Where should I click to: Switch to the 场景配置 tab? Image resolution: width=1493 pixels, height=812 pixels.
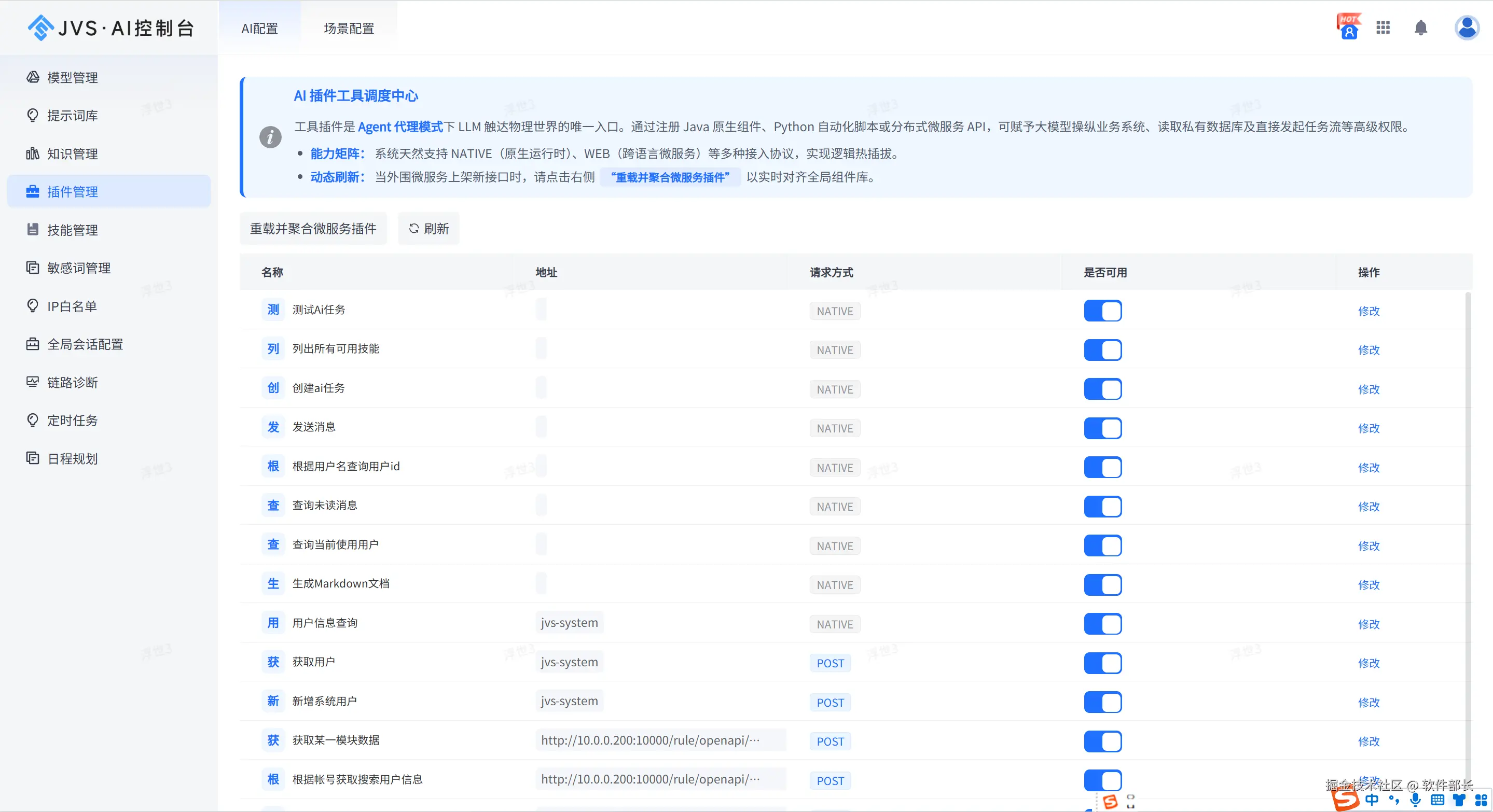click(348, 29)
